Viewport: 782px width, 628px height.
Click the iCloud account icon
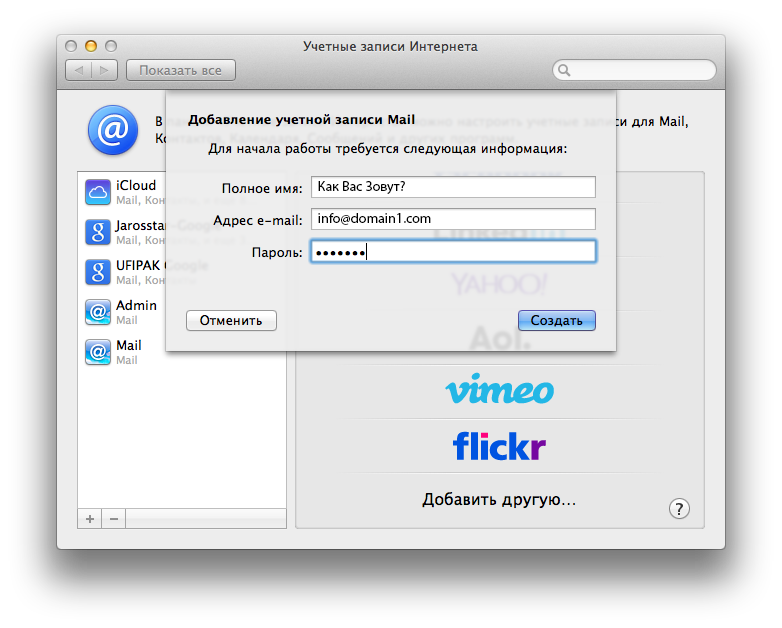coord(98,193)
